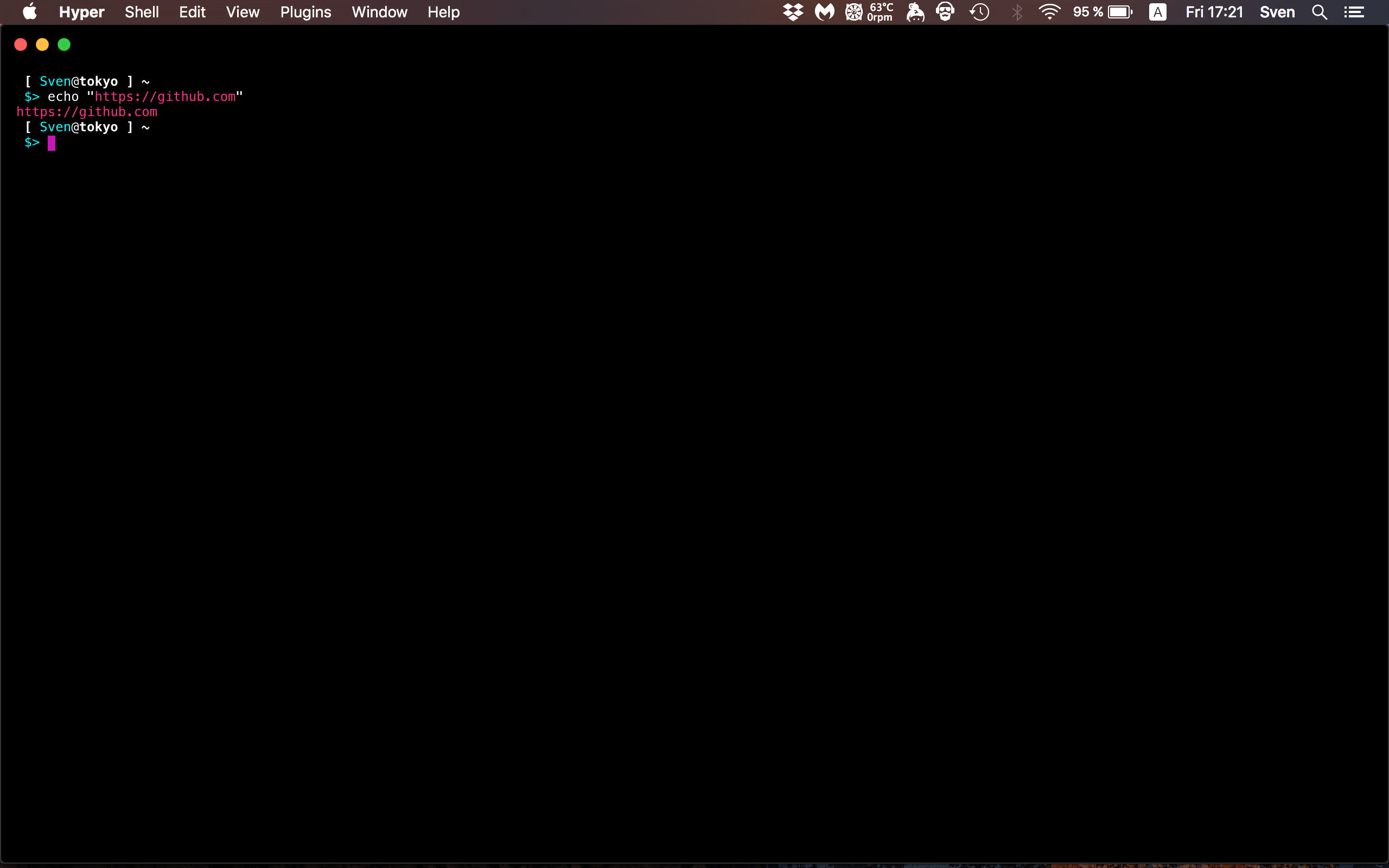Open the Plugins menu
The height and width of the screenshot is (868, 1389).
pos(305,11)
